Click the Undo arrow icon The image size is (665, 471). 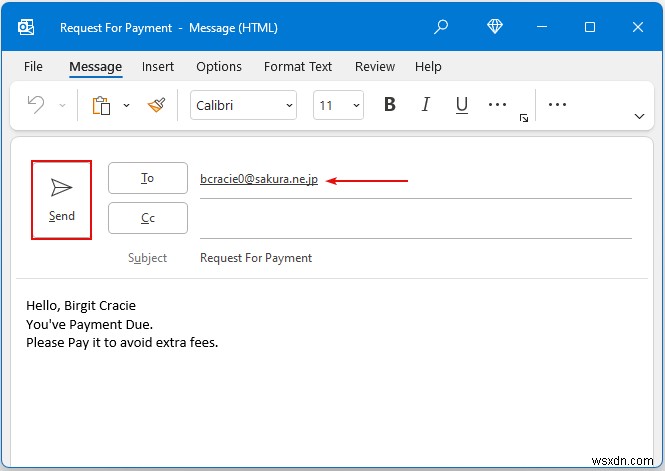[x=36, y=105]
